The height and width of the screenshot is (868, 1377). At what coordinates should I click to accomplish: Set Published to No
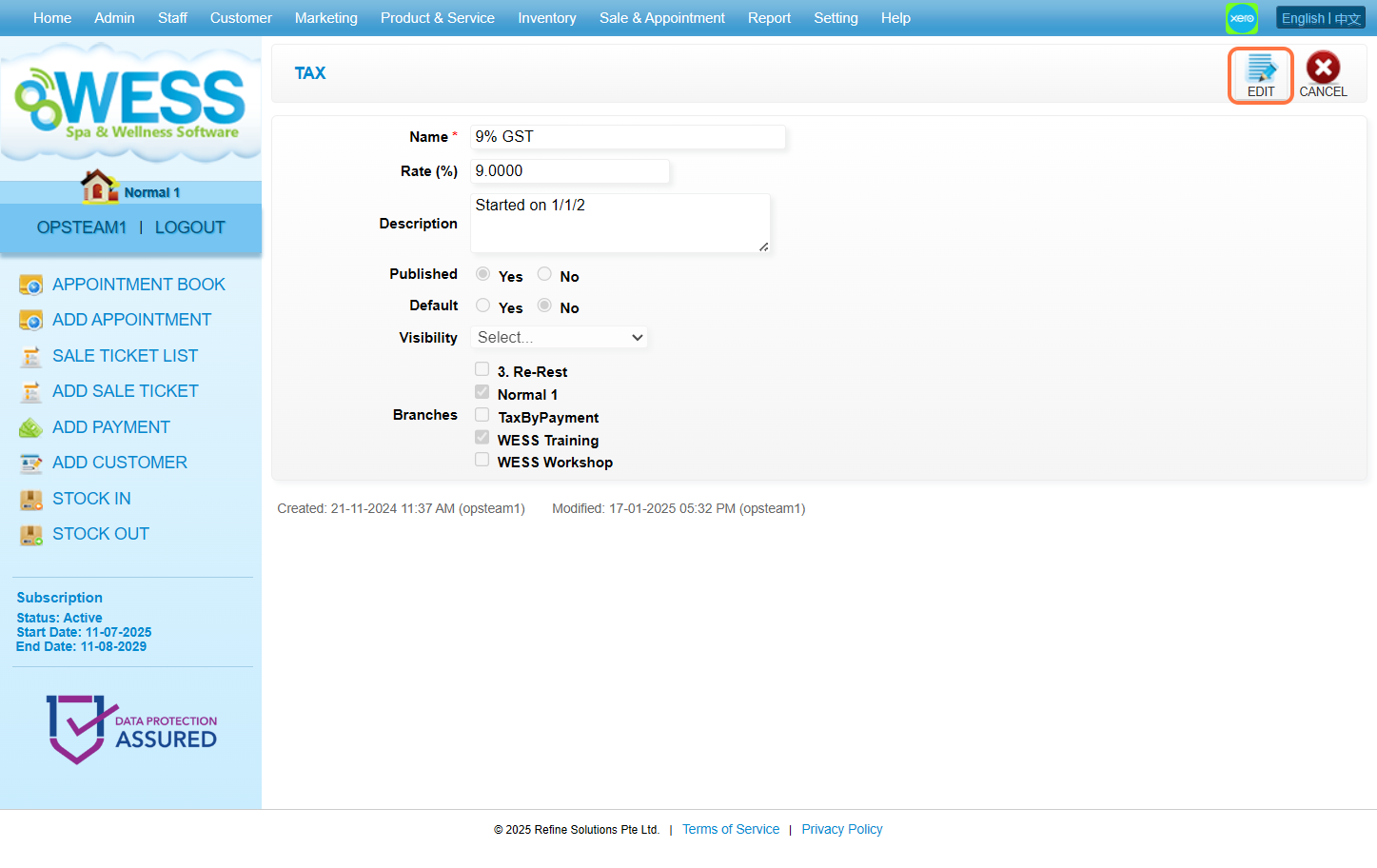pyautogui.click(x=544, y=274)
